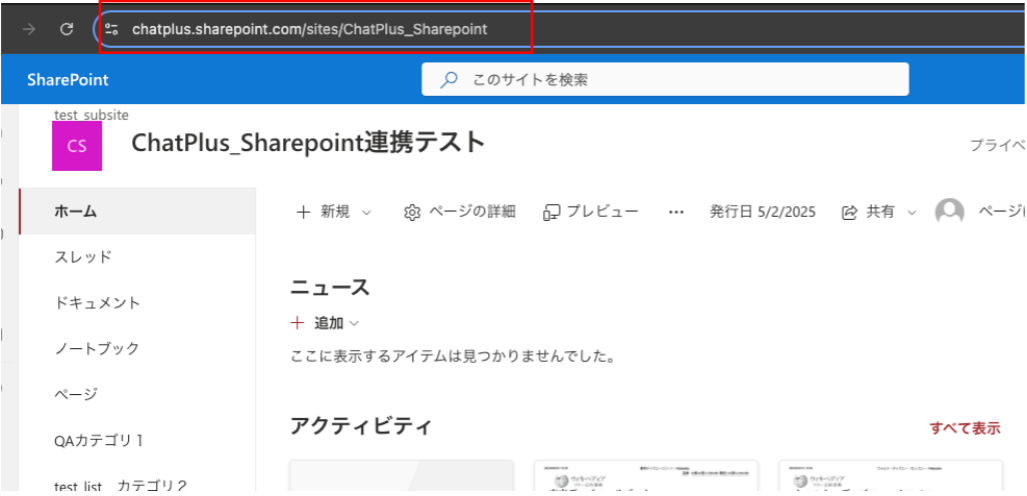Open the three-dot more options menu

point(676,212)
